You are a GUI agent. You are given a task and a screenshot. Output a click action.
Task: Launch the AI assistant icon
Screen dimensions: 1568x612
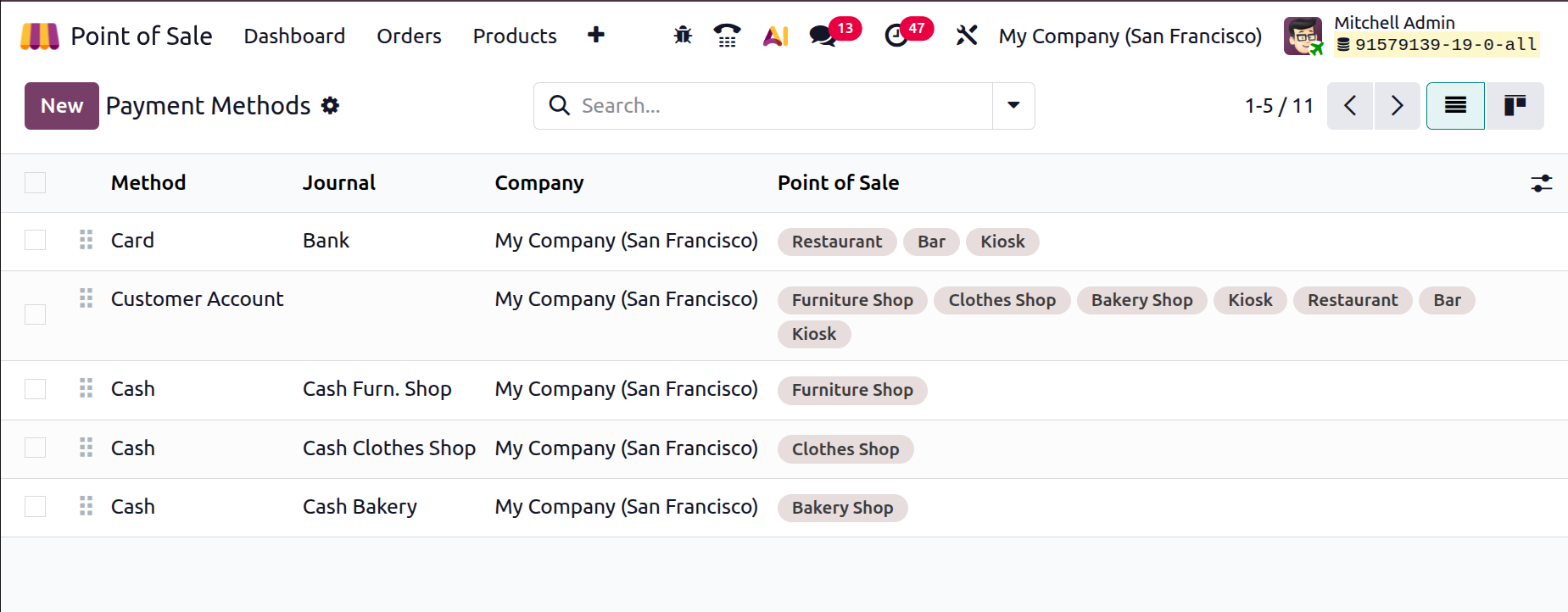[776, 36]
